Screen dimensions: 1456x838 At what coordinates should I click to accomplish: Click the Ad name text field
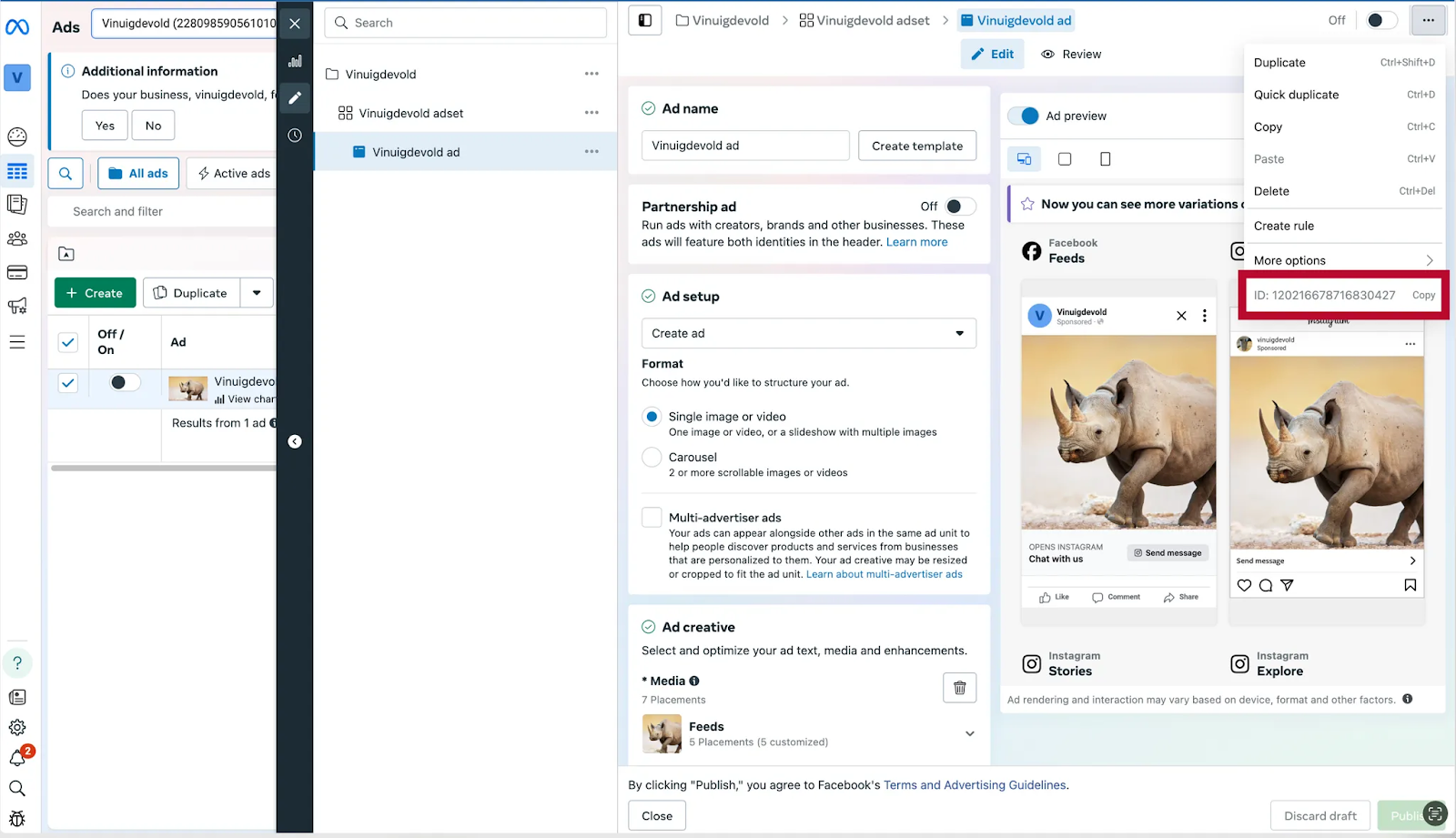[x=744, y=146]
